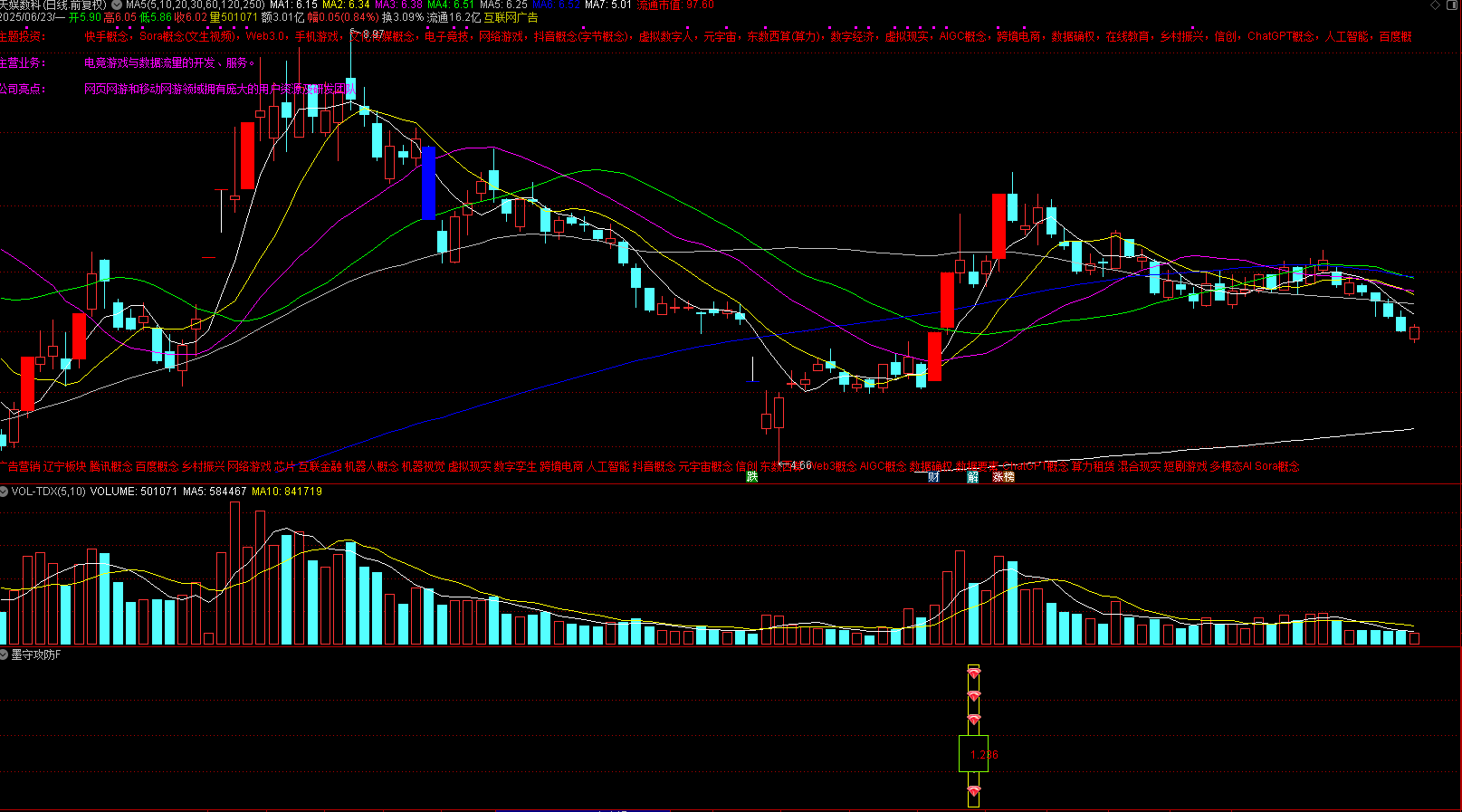
Task: Click the MA10: 841719 volume readout
Action: coord(287,492)
